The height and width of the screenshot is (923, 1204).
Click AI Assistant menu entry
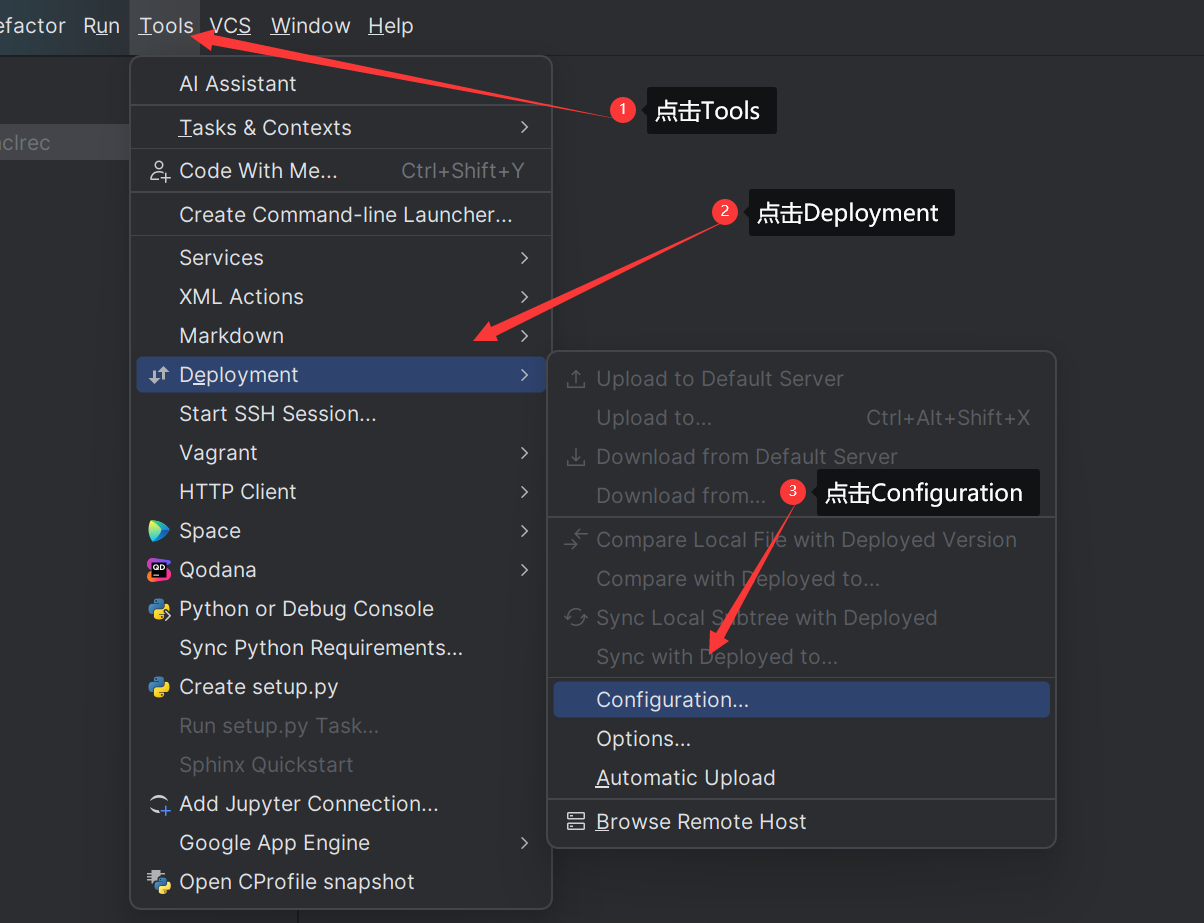pos(237,84)
